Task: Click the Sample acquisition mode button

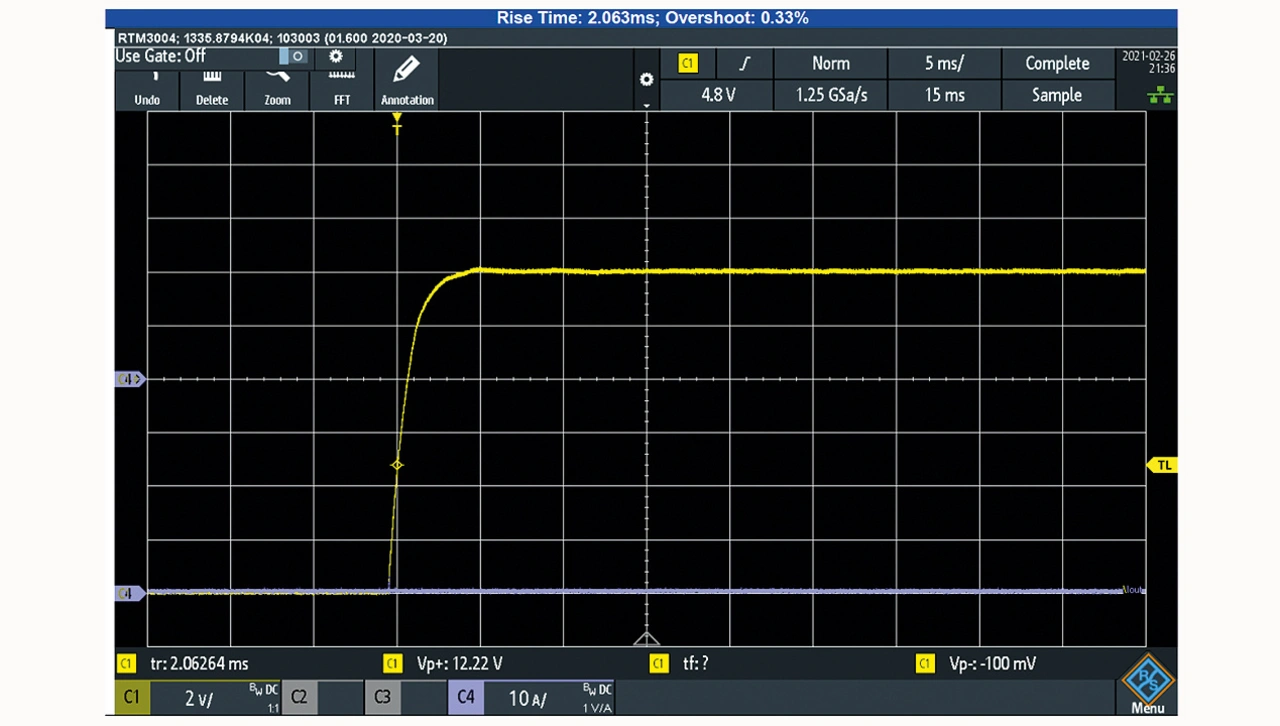Action: pyautogui.click(x=1056, y=95)
